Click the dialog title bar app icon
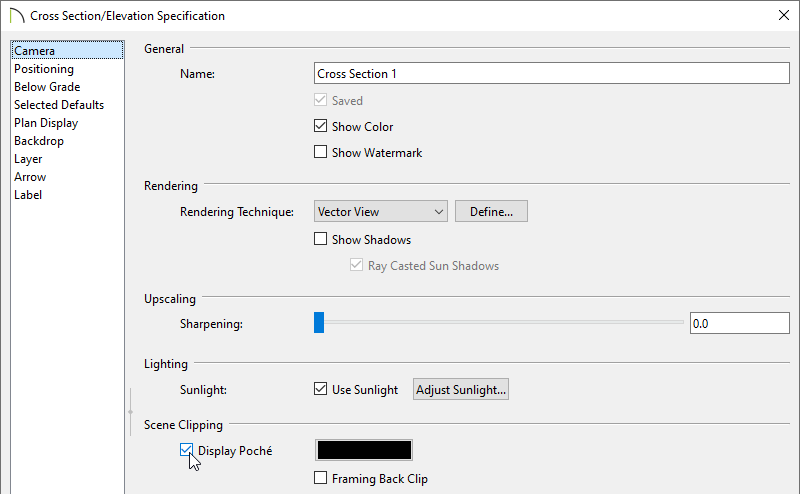The image size is (800, 494). [16, 16]
